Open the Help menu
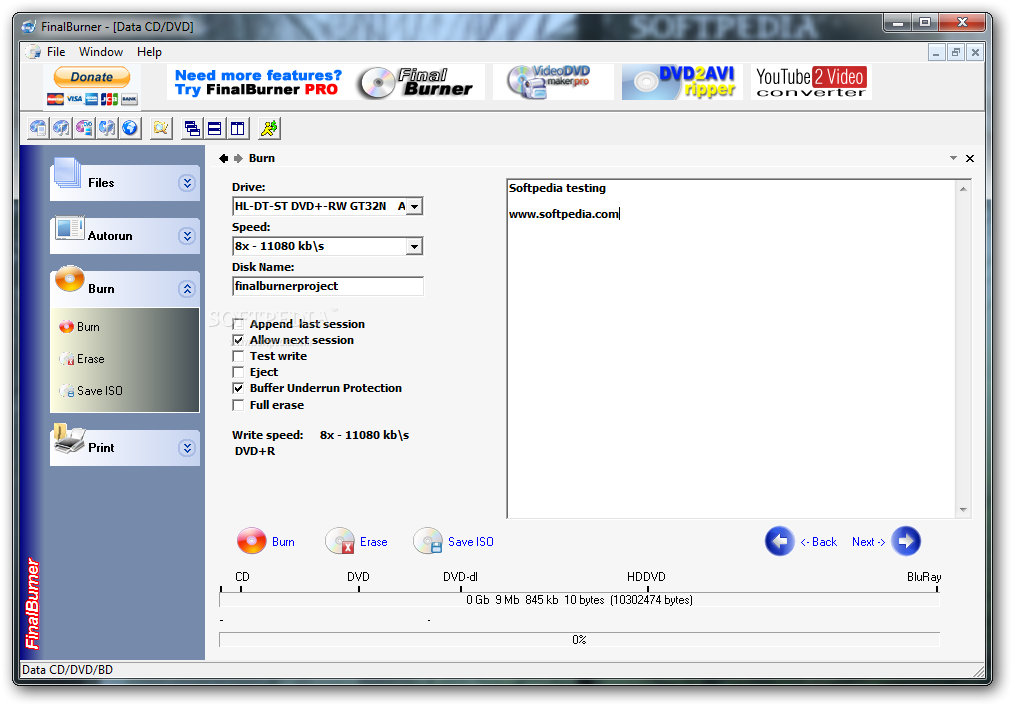The width and height of the screenshot is (1013, 706). [x=149, y=52]
